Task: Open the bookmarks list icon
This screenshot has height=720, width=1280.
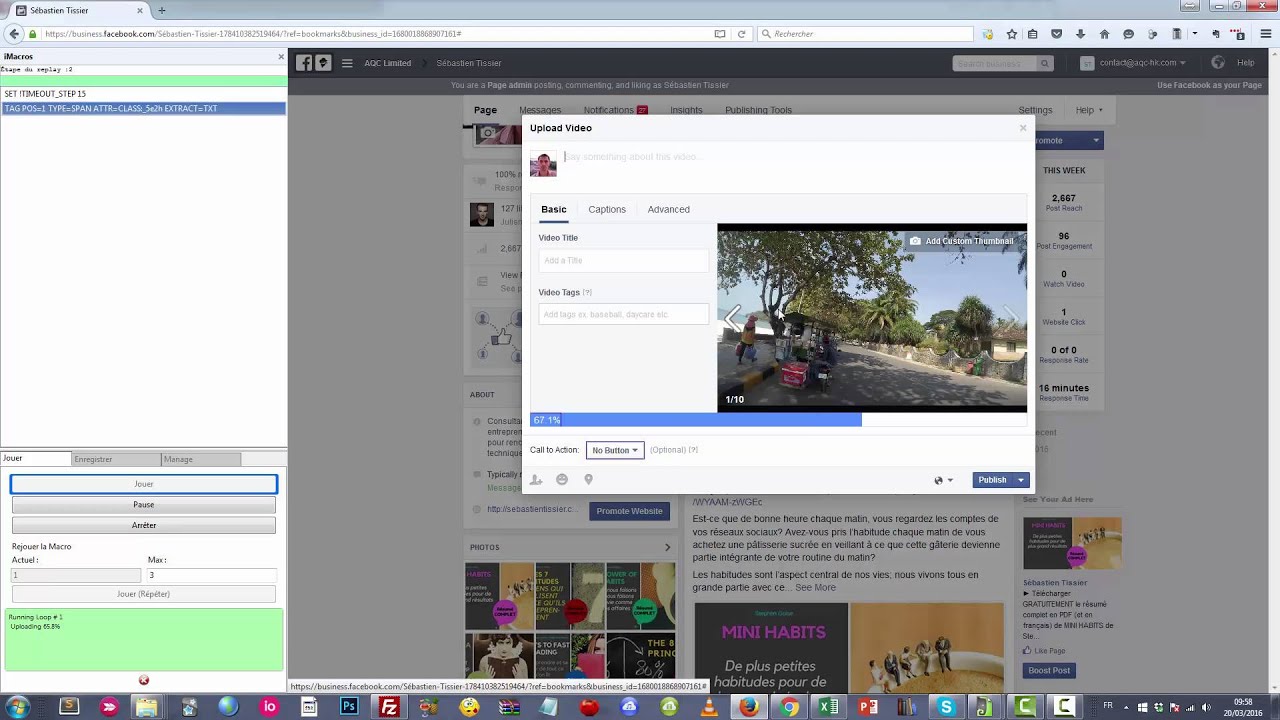Action: tap(1033, 34)
